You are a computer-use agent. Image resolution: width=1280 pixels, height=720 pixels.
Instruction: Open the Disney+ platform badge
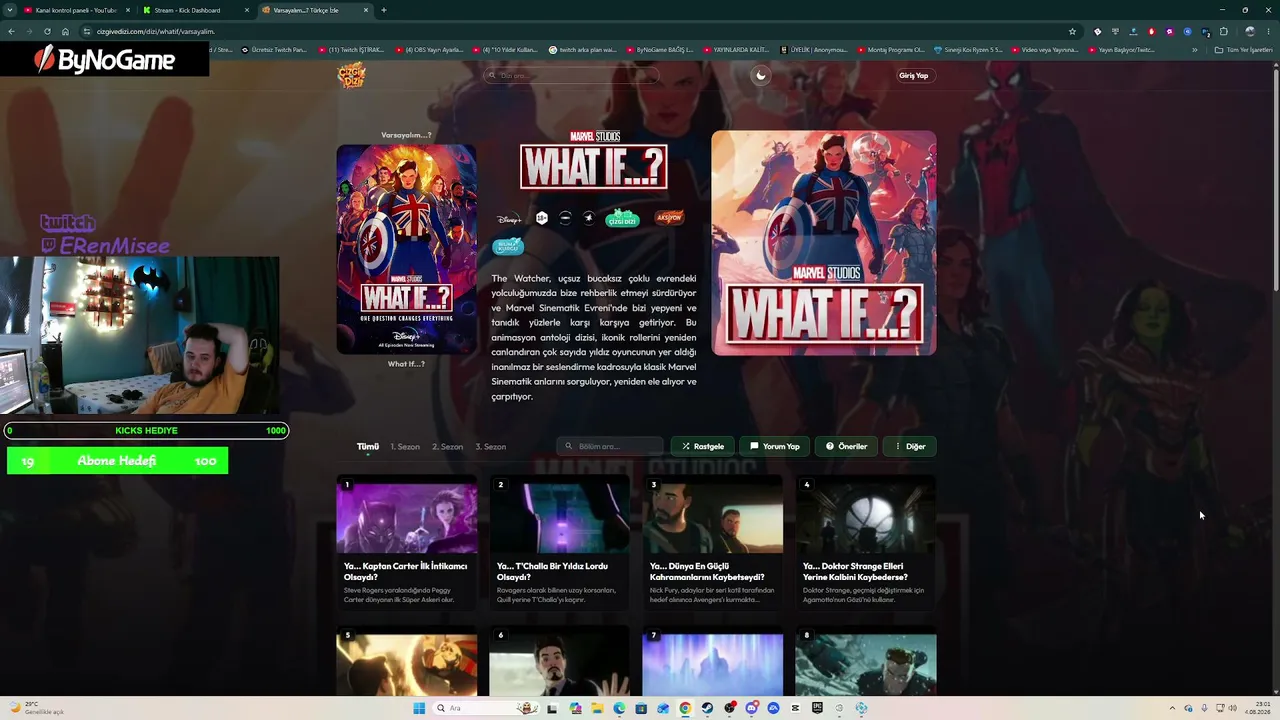click(509, 218)
